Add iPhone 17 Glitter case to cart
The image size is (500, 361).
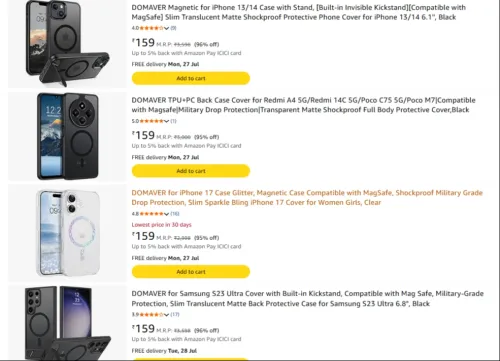pyautogui.click(x=191, y=272)
